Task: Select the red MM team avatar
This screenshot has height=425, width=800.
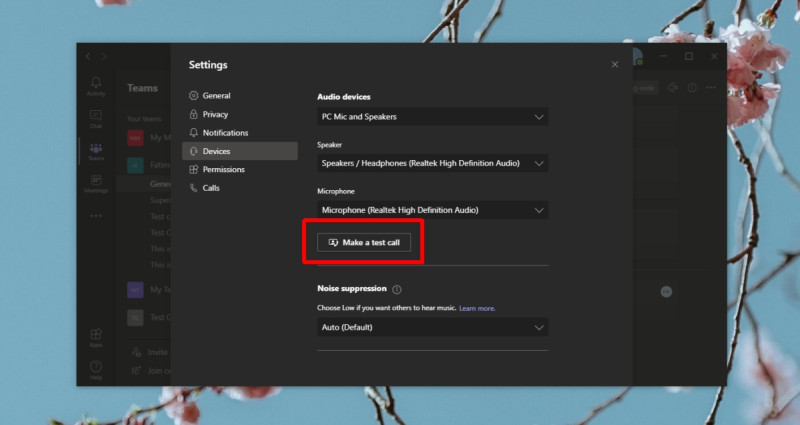Action: [135, 138]
